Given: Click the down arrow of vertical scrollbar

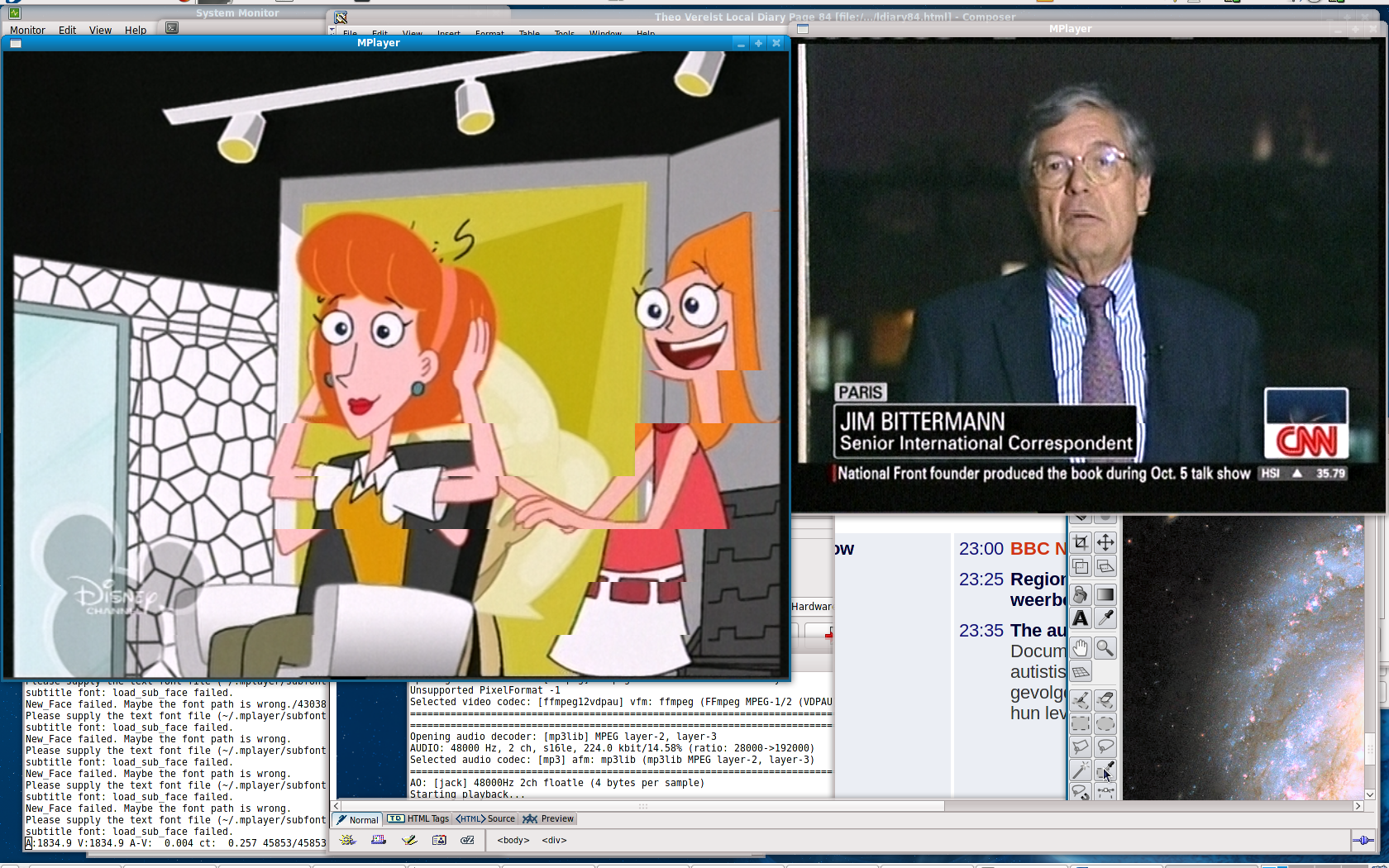Looking at the screenshot, I should 1370,794.
